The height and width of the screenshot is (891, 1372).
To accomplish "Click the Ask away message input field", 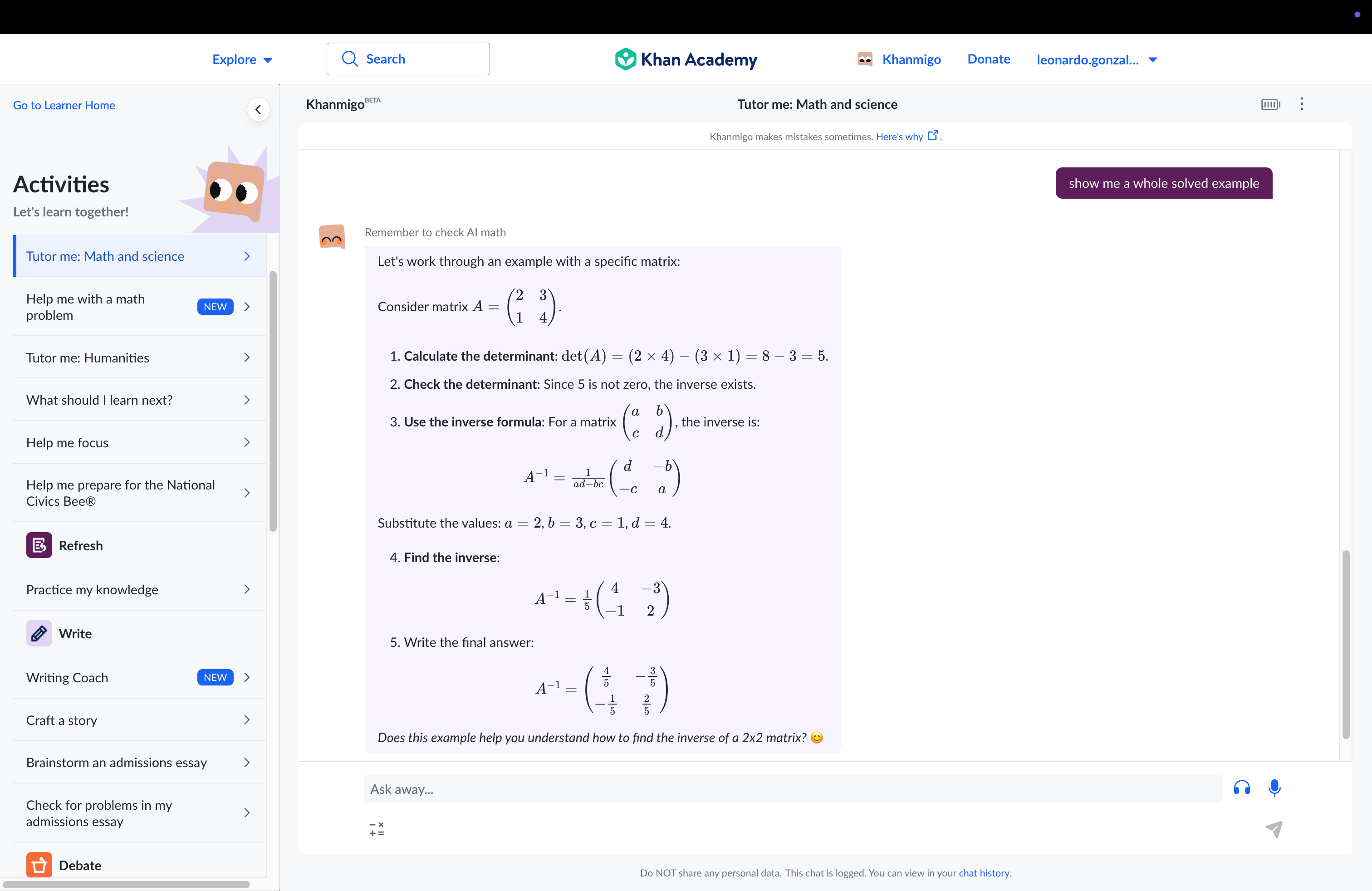I will pos(792,789).
